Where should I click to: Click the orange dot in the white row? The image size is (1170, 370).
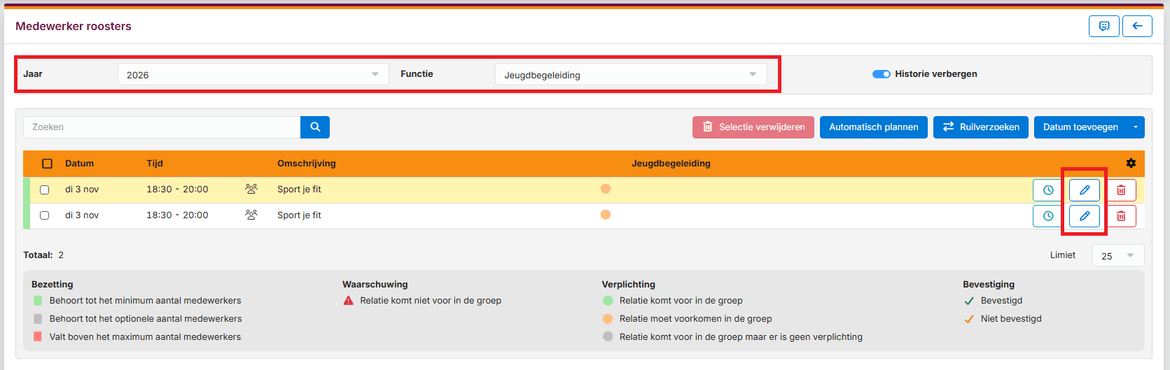[606, 215]
